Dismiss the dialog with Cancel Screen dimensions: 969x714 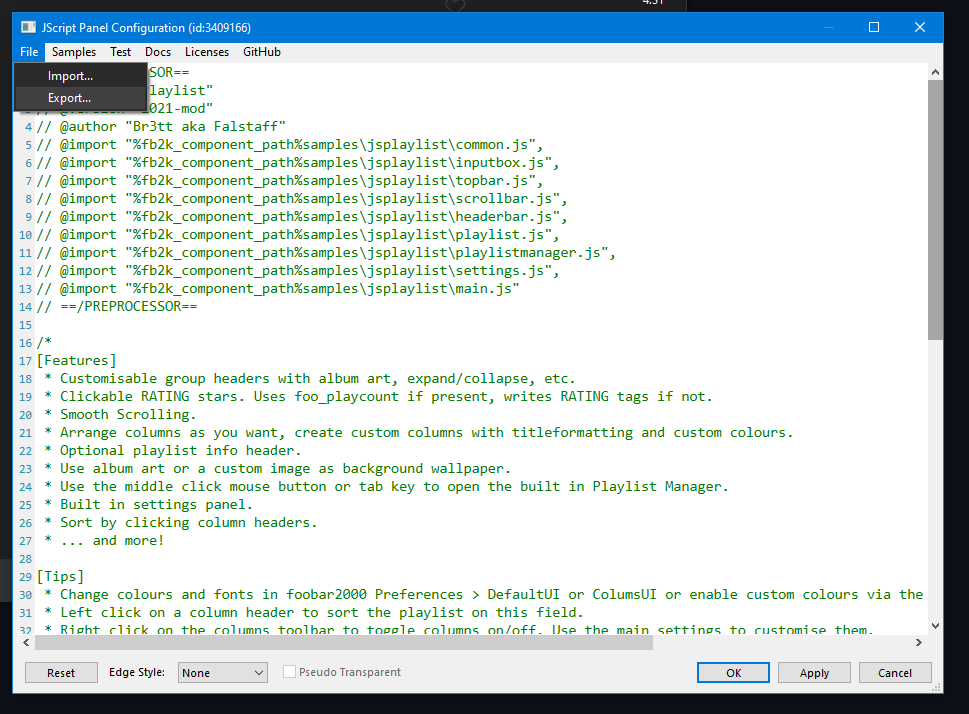click(894, 672)
